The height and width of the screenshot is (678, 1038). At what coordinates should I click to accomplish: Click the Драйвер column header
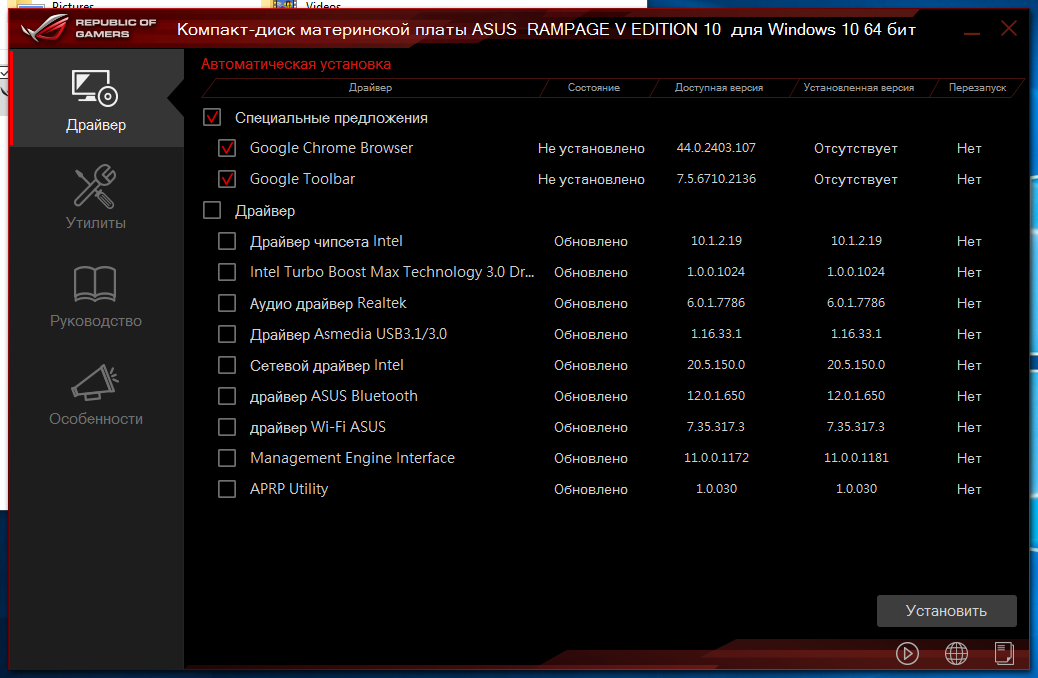tap(371, 87)
